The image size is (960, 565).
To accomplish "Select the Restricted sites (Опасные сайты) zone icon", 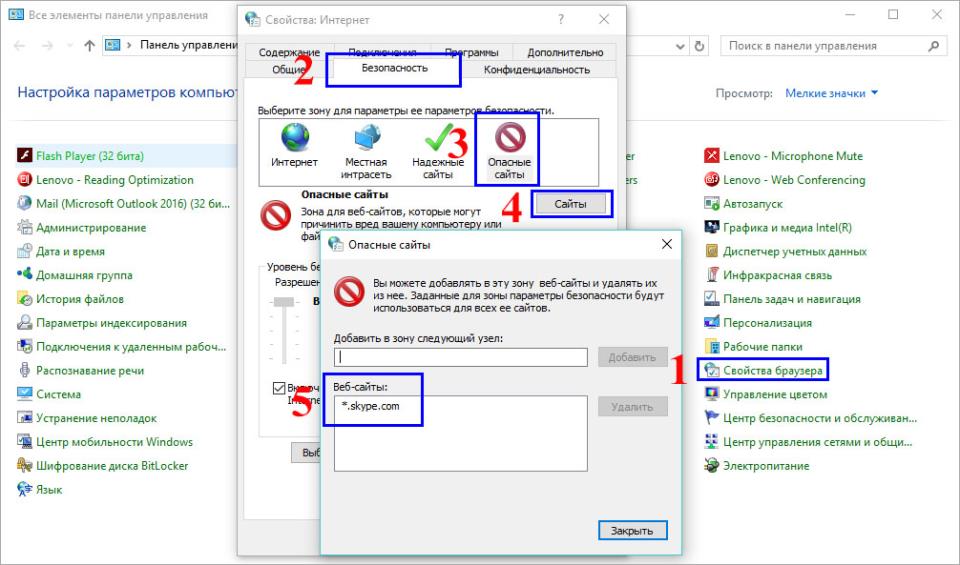I will click(508, 138).
